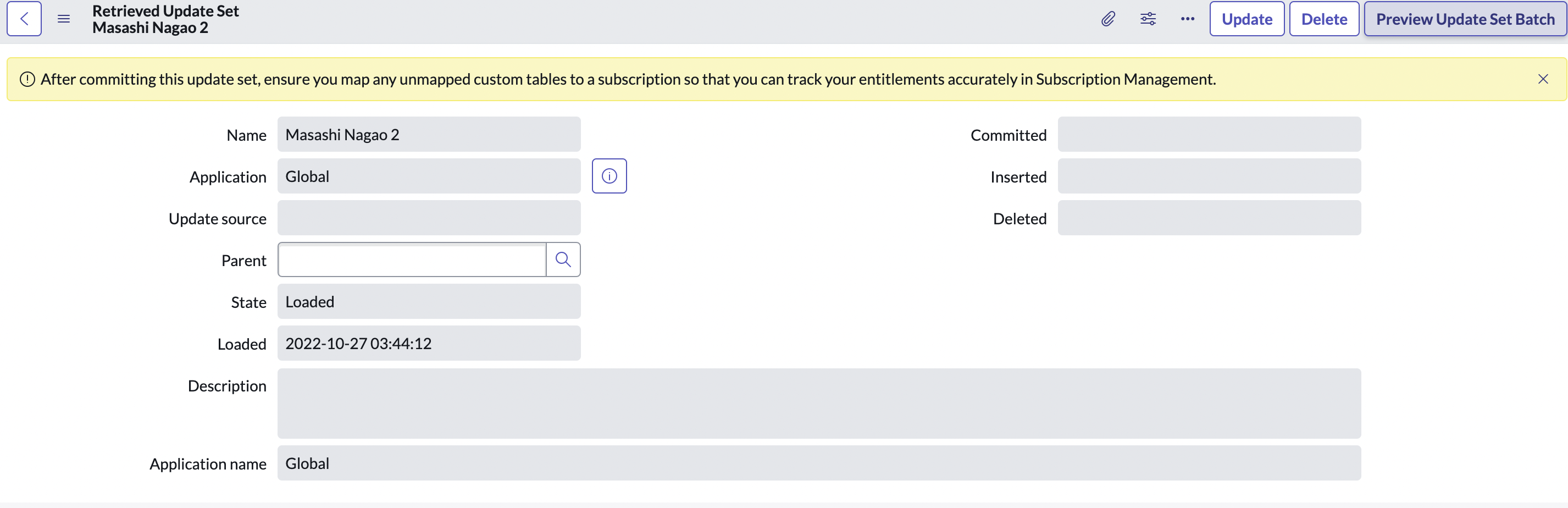The height and width of the screenshot is (508, 1568).
Task: Click the Loaded date field
Action: coord(429,344)
